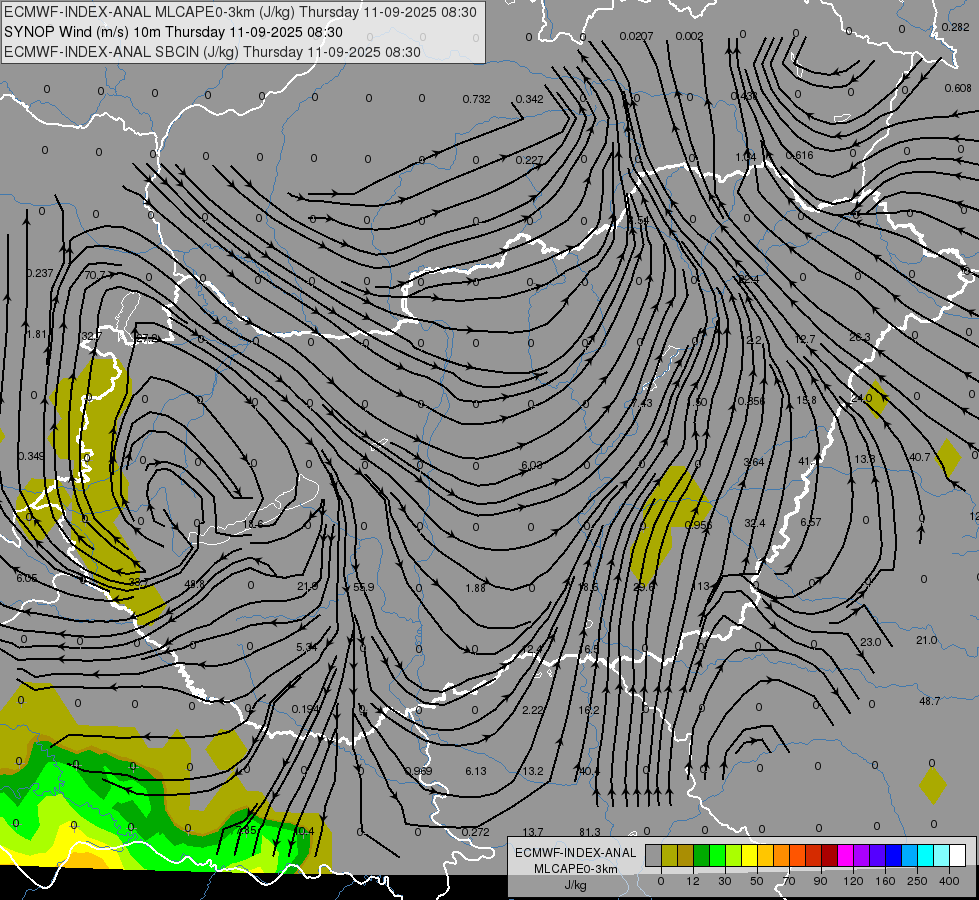Click the map value 48.8

click(195, 584)
